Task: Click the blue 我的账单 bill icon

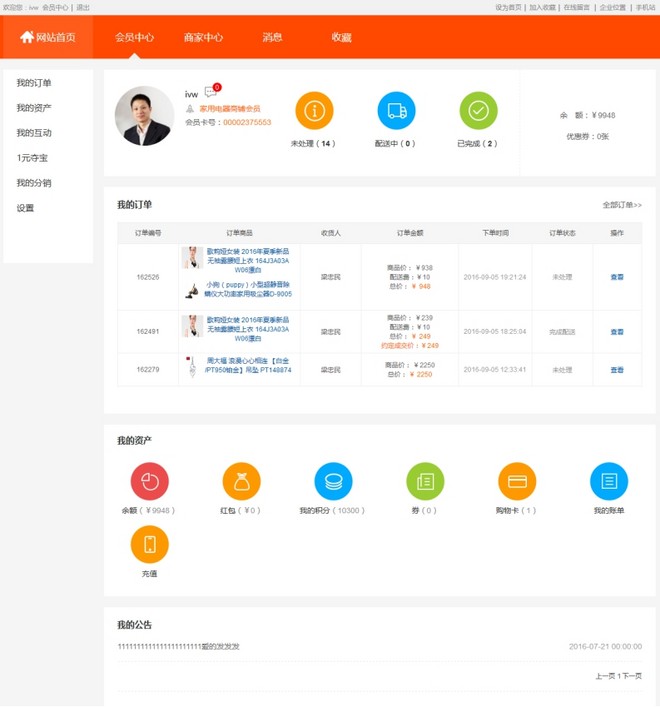Action: point(608,482)
